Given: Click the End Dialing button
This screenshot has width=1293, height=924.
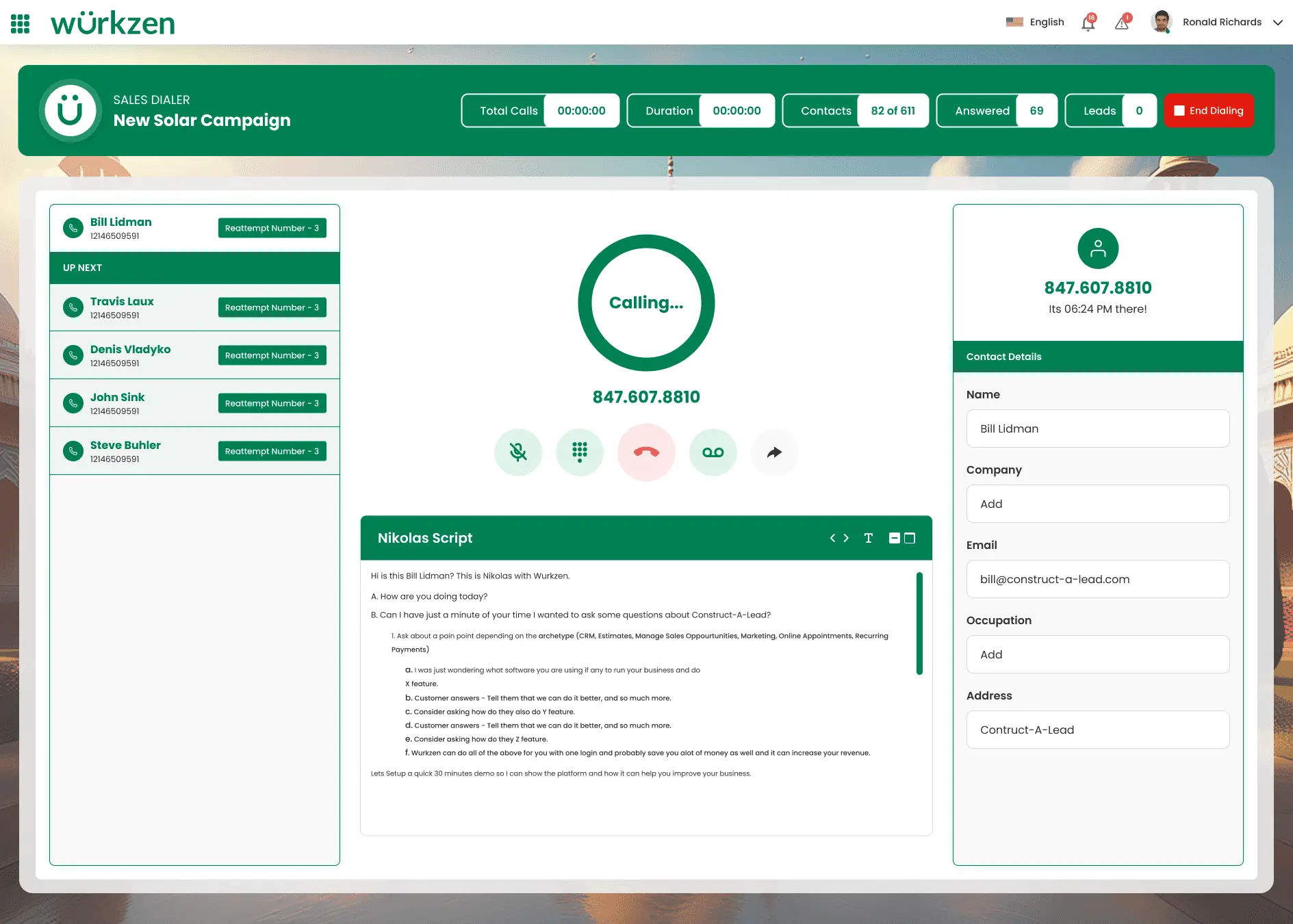Looking at the screenshot, I should 1209,111.
